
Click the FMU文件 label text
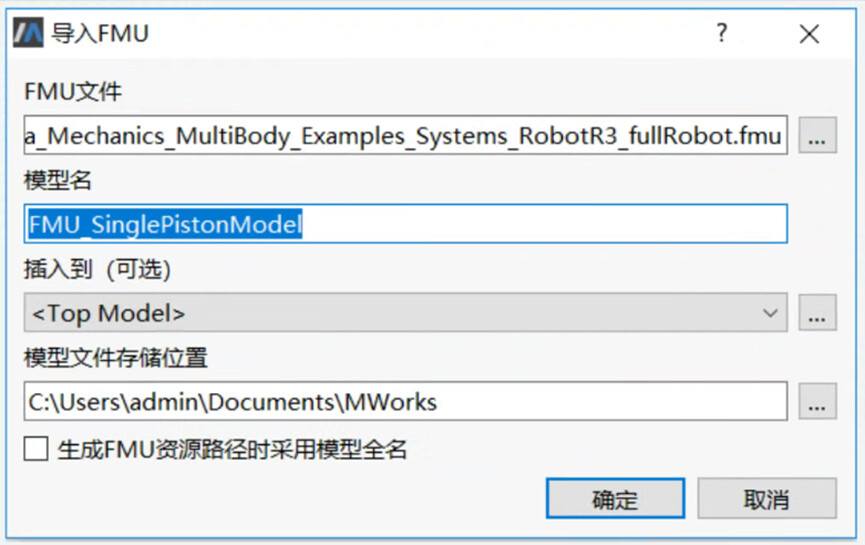click(x=73, y=92)
